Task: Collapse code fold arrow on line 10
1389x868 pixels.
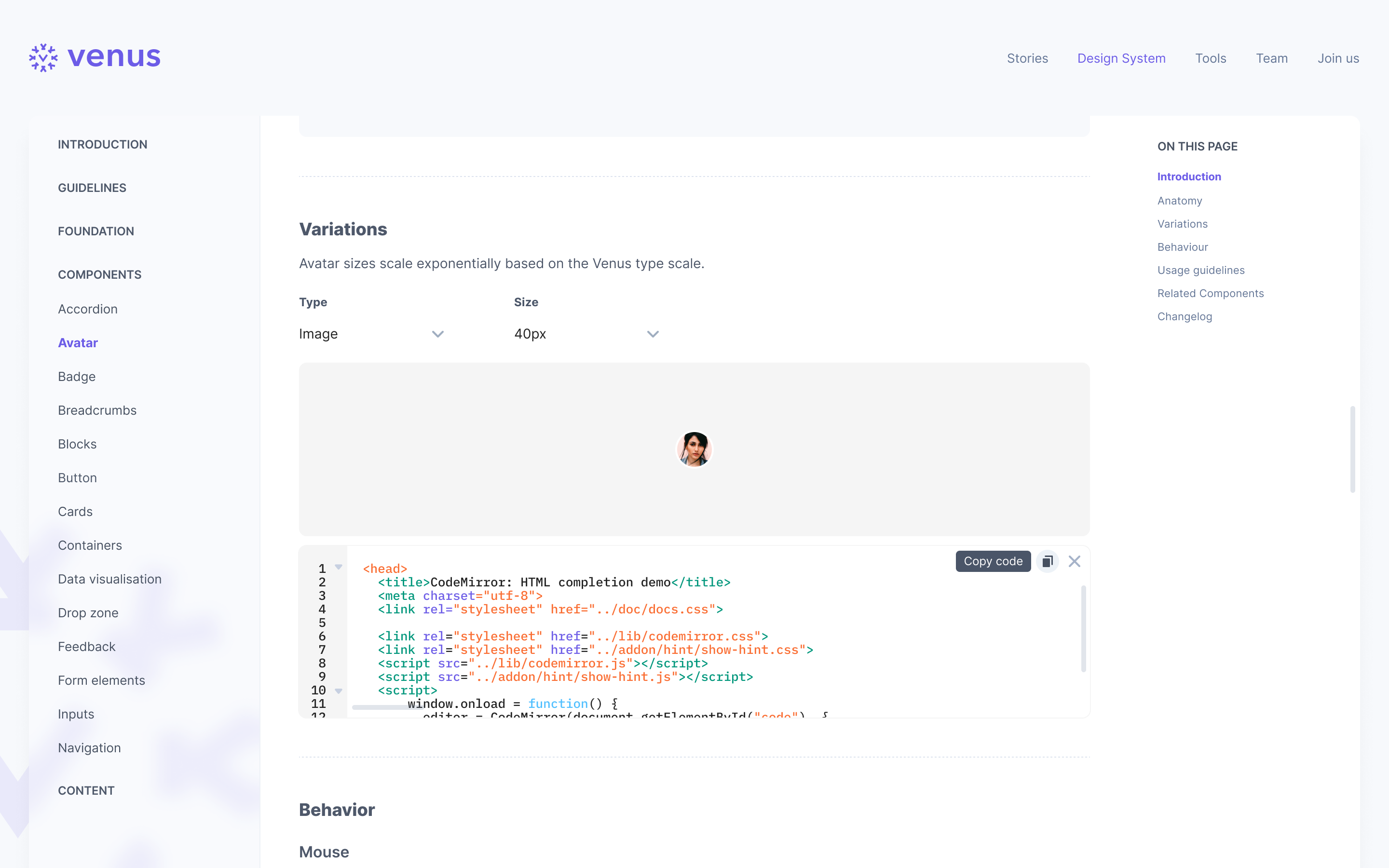Action: (x=339, y=691)
